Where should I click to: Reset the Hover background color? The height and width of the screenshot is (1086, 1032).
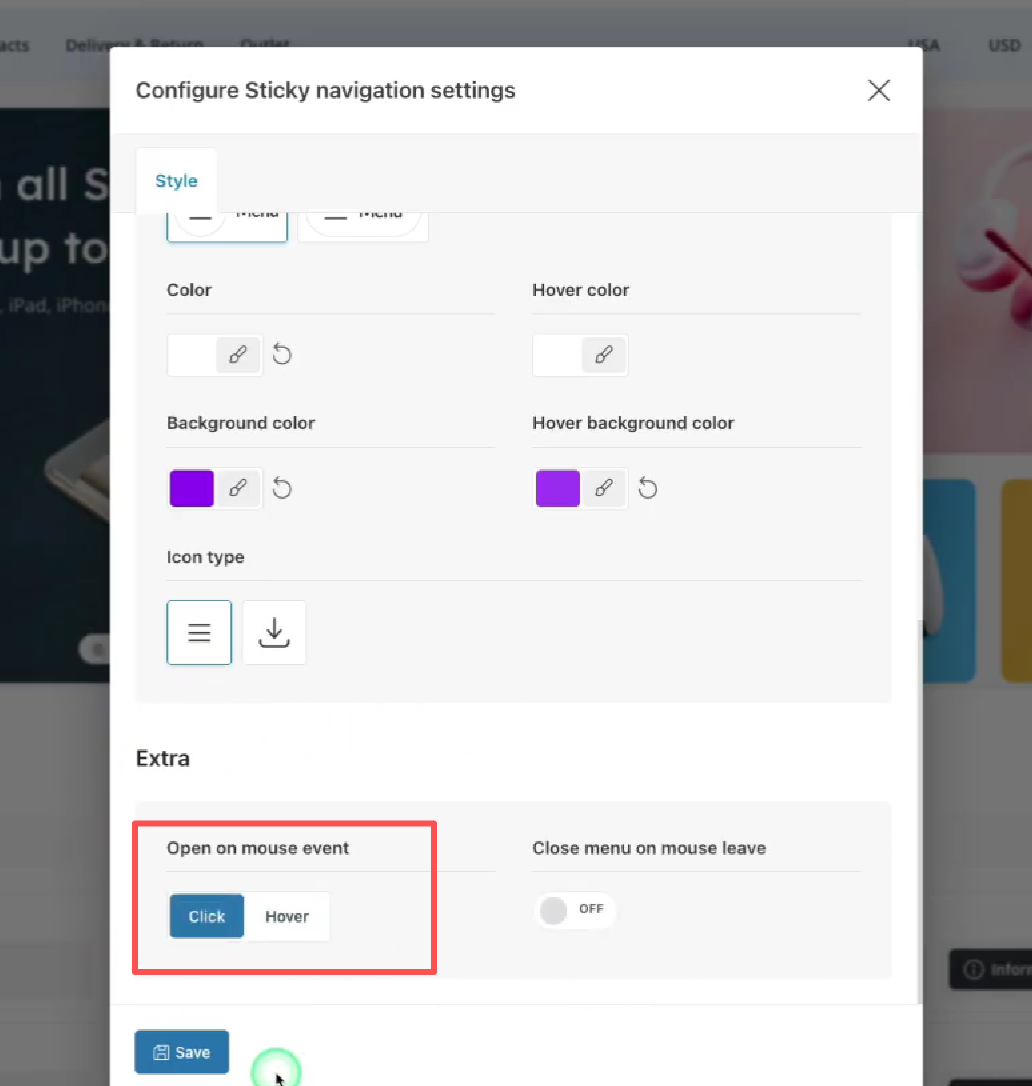[x=648, y=488]
